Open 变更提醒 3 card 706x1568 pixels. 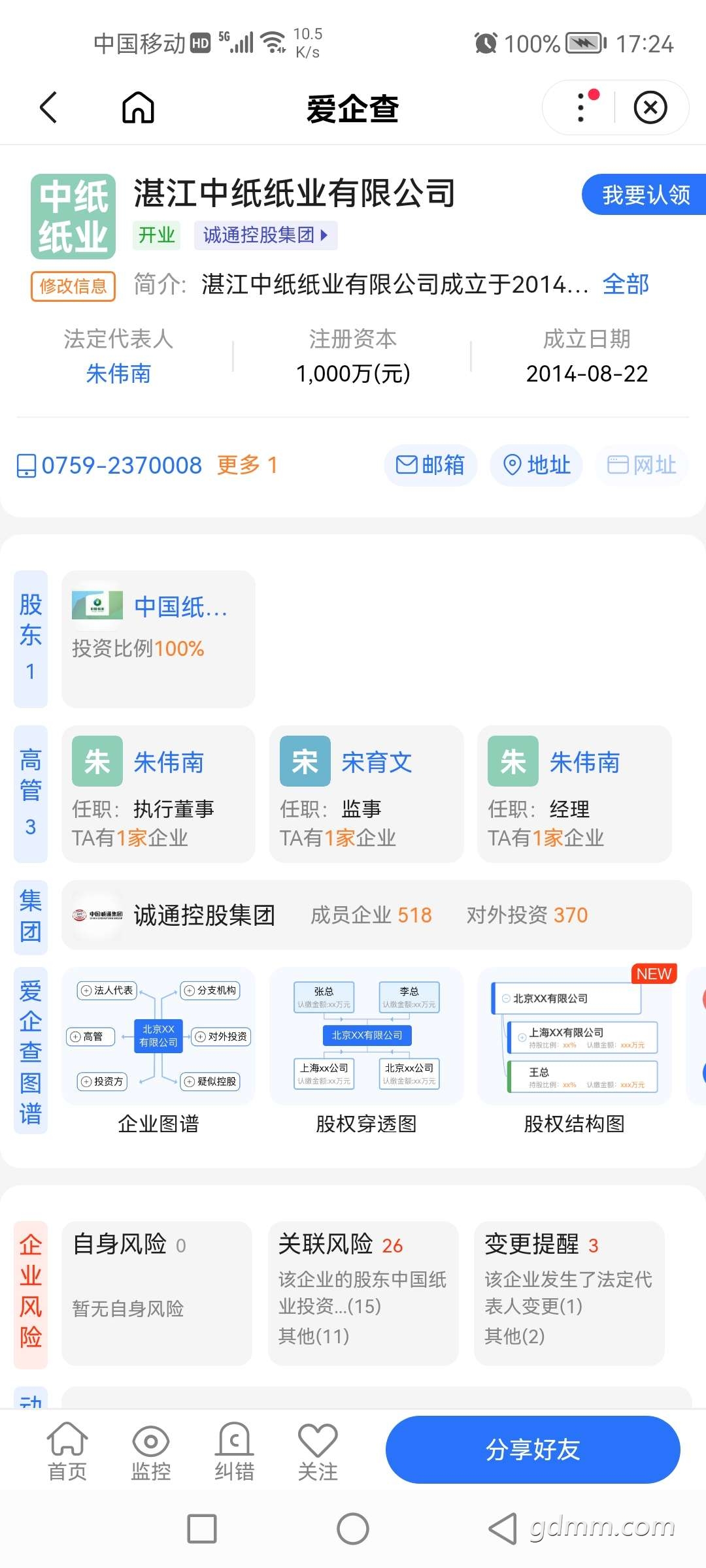point(569,1294)
